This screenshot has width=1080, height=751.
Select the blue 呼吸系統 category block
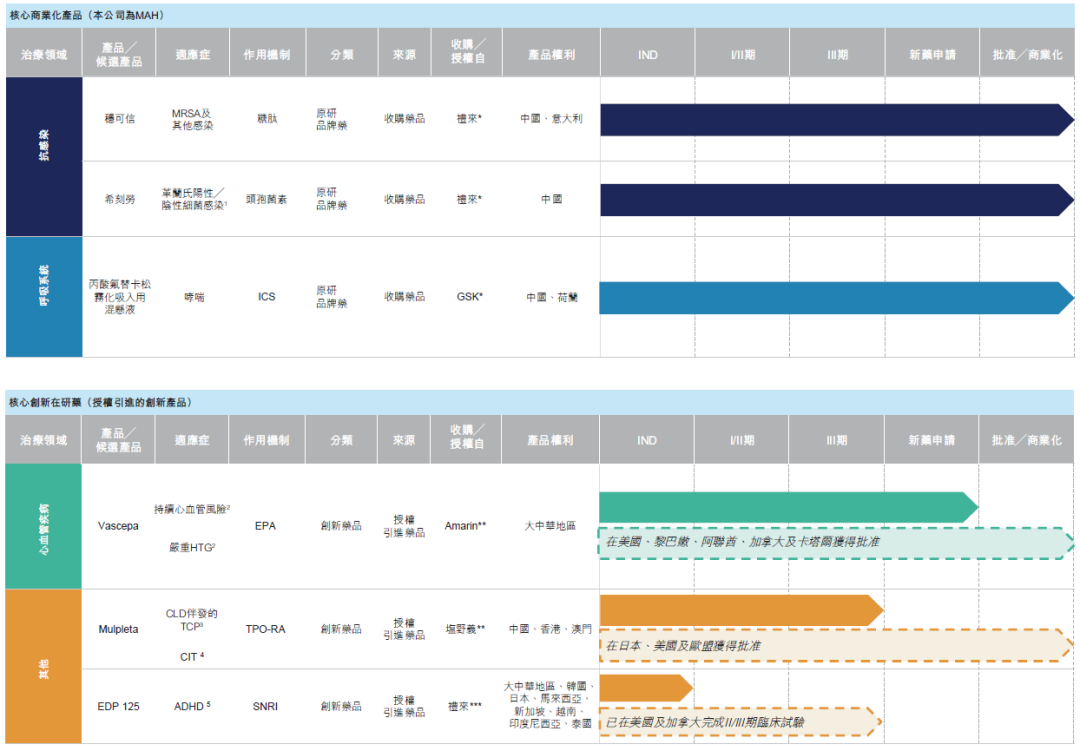44,297
